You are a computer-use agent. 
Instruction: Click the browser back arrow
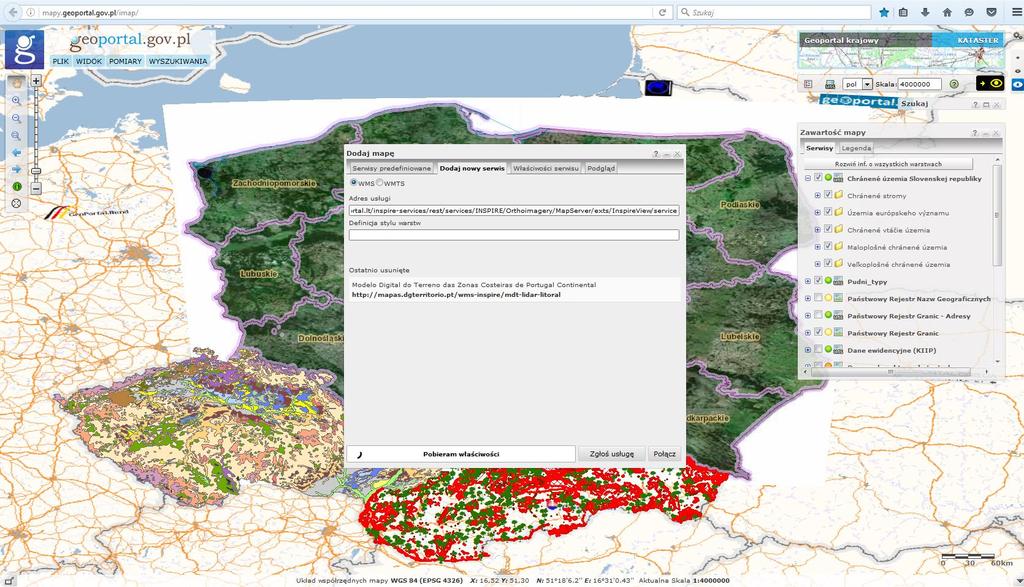pyautogui.click(x=13, y=12)
